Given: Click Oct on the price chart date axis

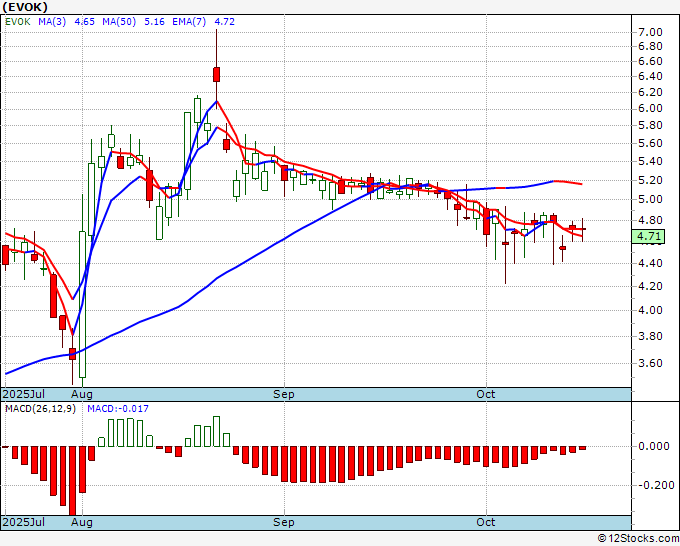Looking at the screenshot, I should (485, 394).
